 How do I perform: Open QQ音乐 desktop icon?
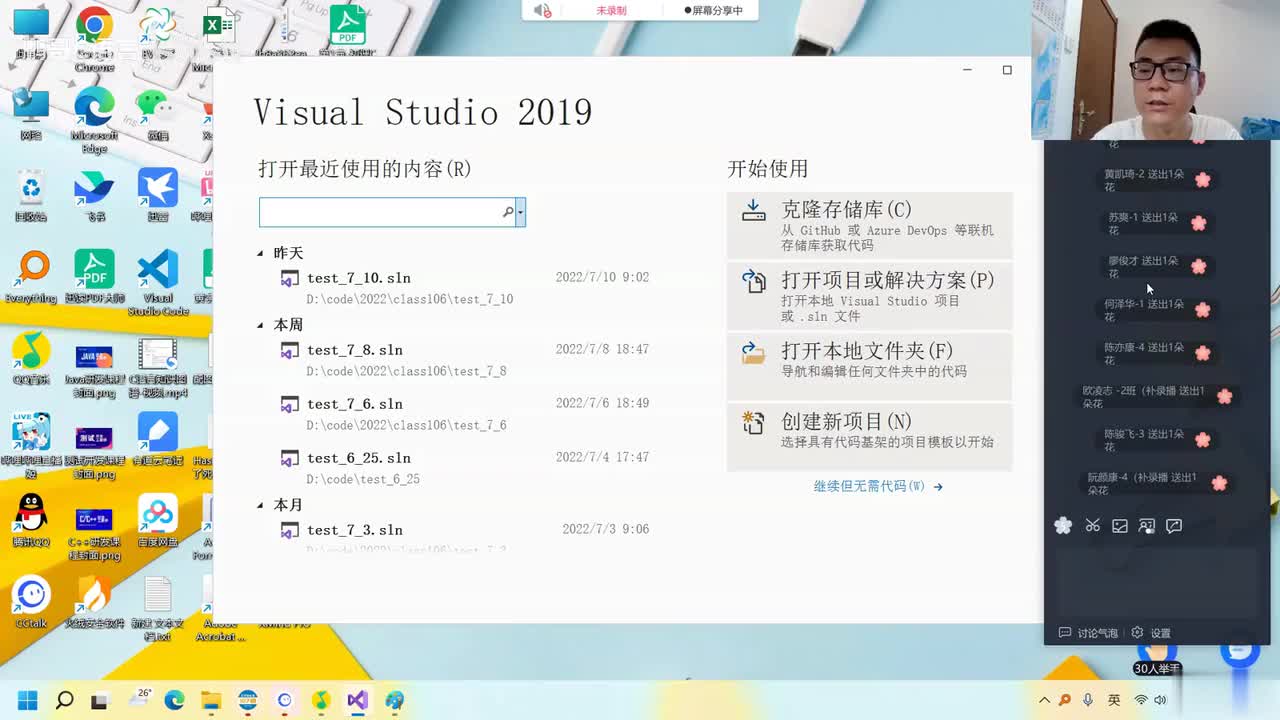click(x=31, y=358)
